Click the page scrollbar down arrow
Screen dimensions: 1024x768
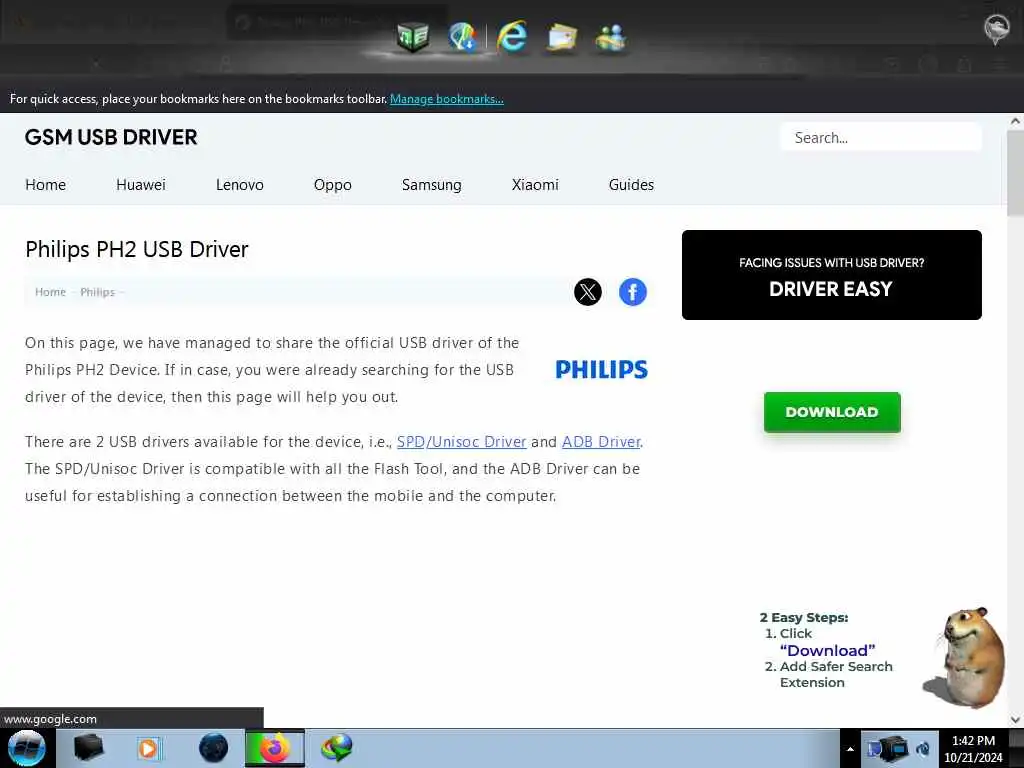pos(1015,720)
